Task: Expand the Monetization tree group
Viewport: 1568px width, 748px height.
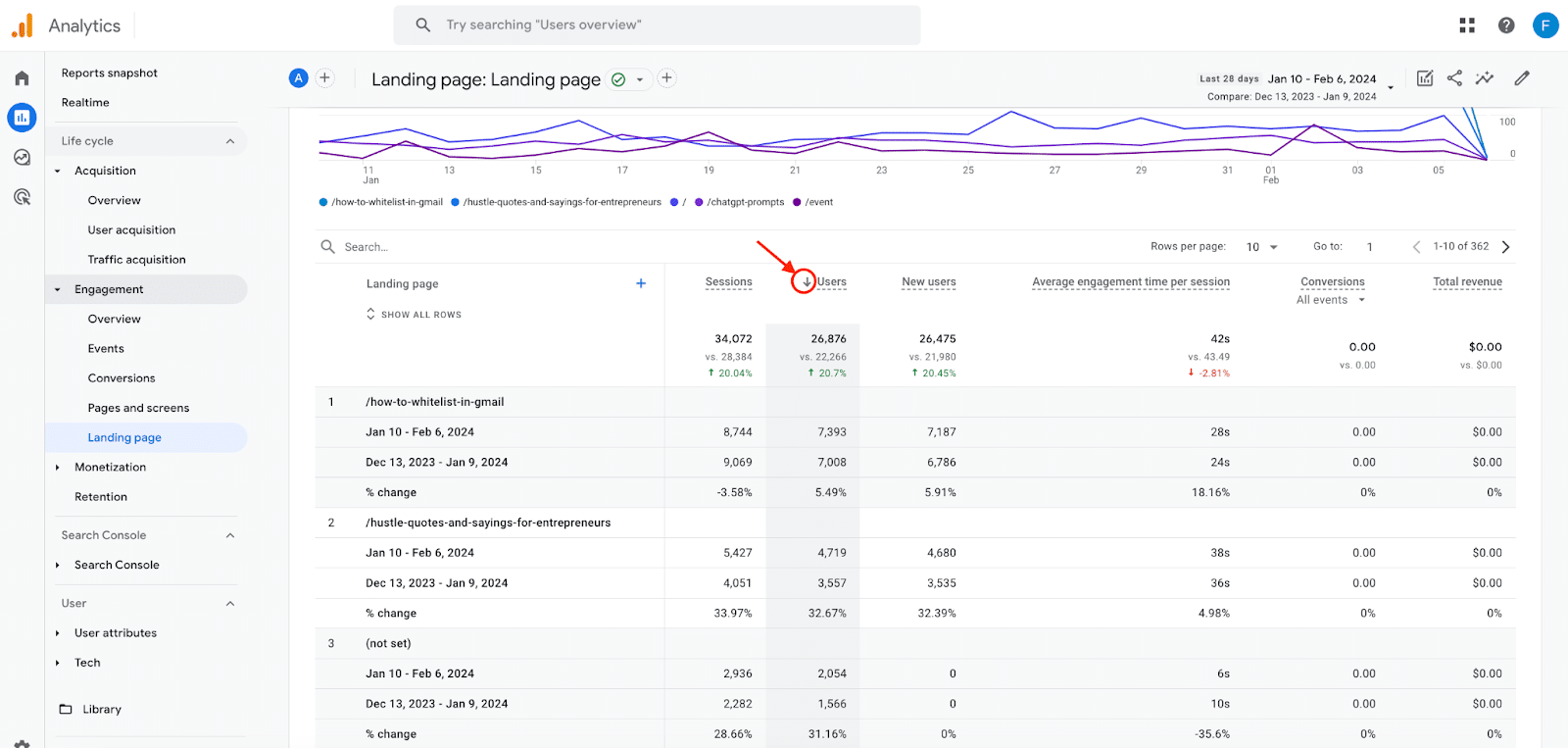Action: (x=58, y=468)
